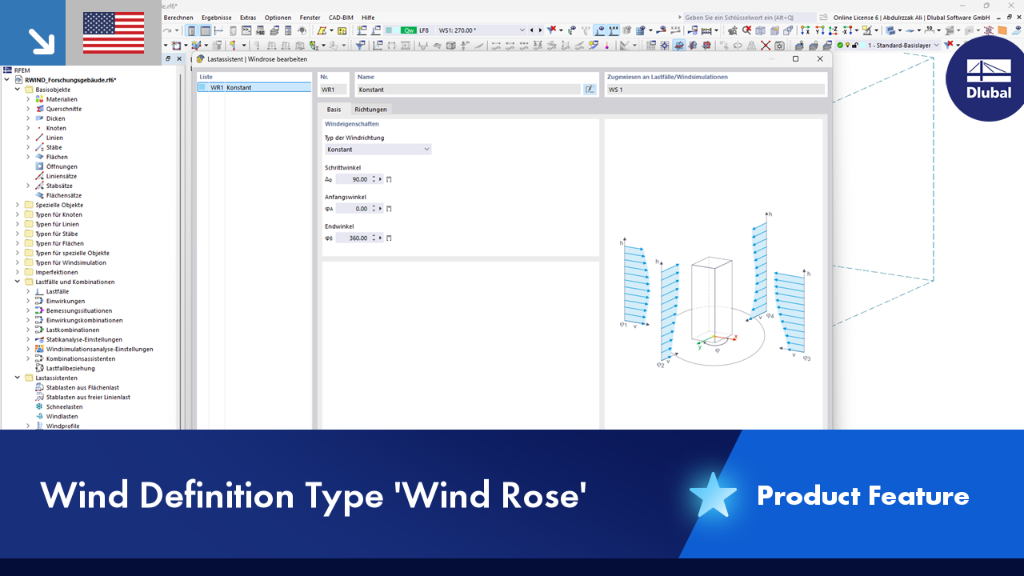Expand the Materialien tree node
This screenshot has height=576, width=1024.
pos(28,99)
